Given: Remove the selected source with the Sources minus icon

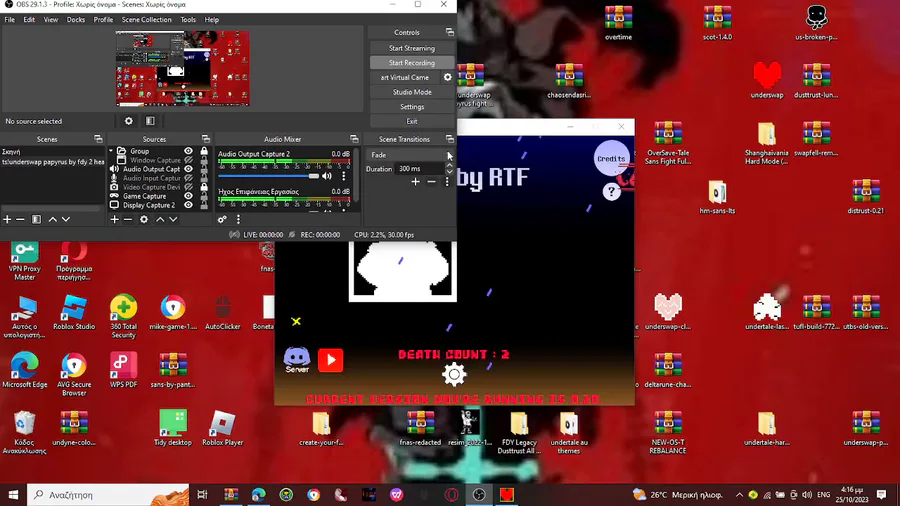Looking at the screenshot, I should pos(127,220).
